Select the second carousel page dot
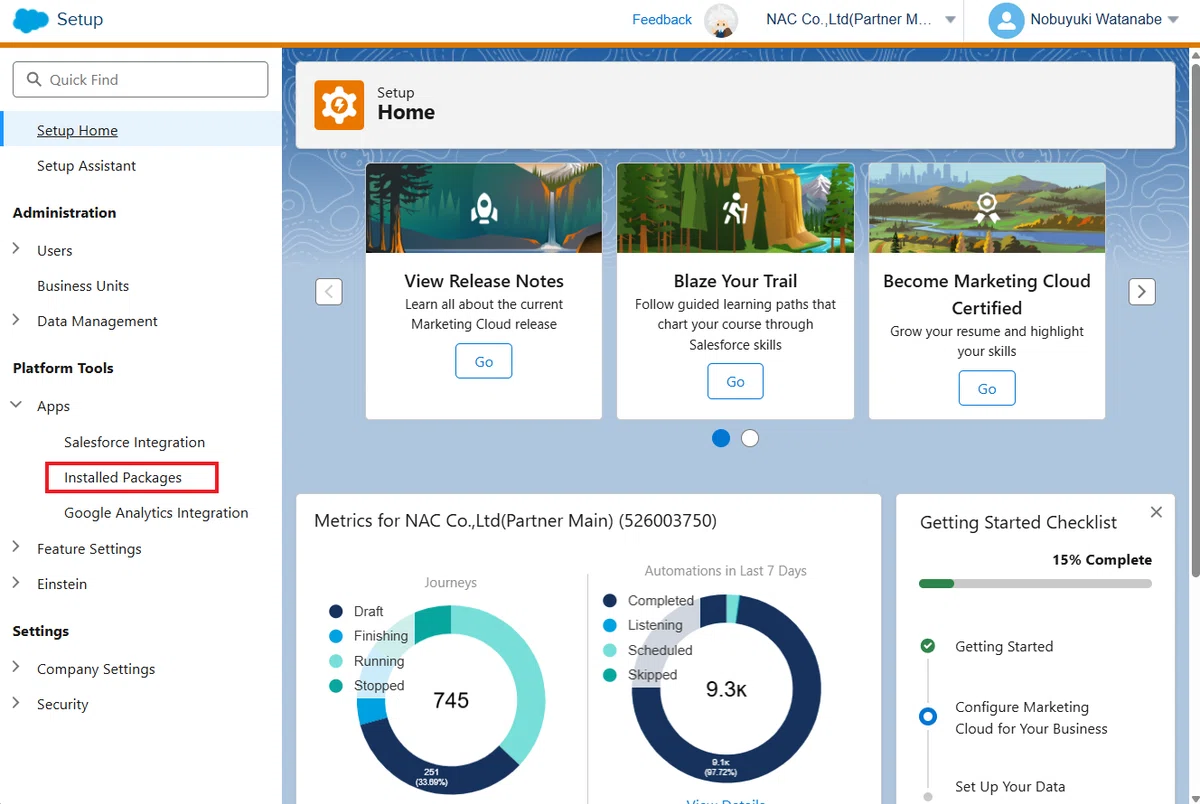The width and height of the screenshot is (1200, 804). click(x=750, y=438)
